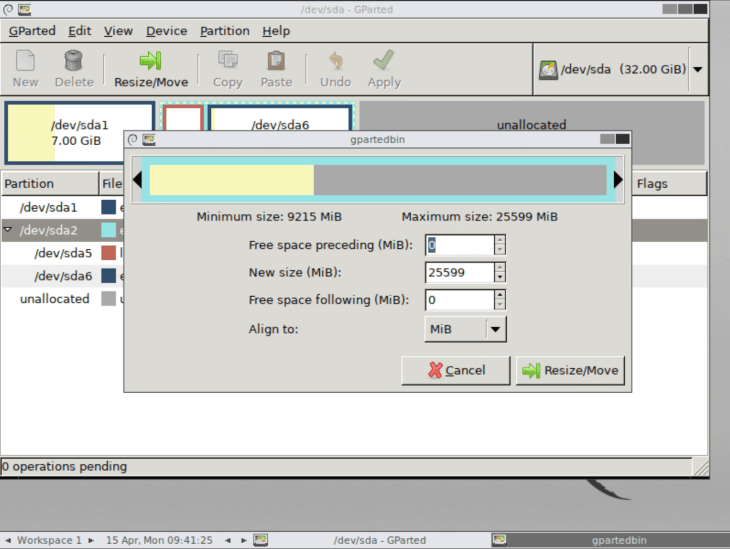
Task: Decrease Free space following with down arrow
Action: tap(500, 305)
